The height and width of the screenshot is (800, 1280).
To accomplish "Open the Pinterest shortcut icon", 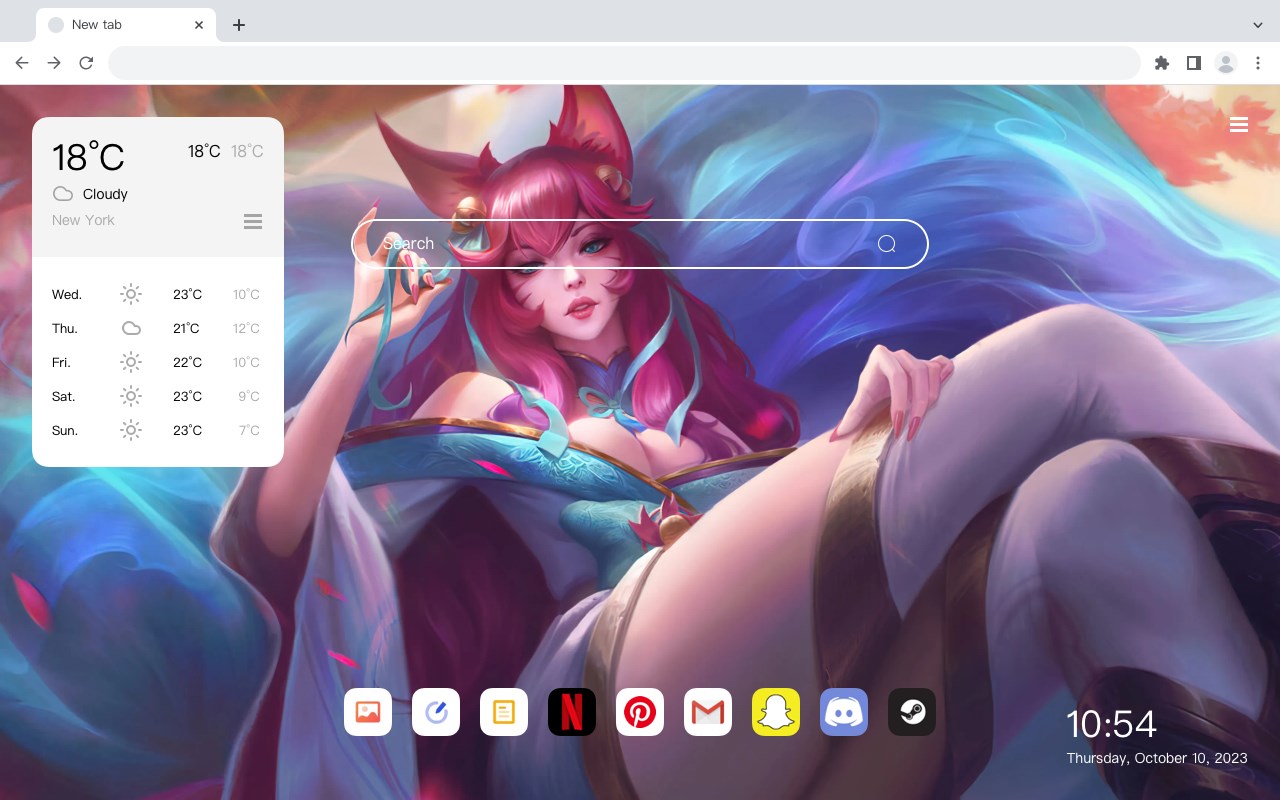I will [x=640, y=712].
